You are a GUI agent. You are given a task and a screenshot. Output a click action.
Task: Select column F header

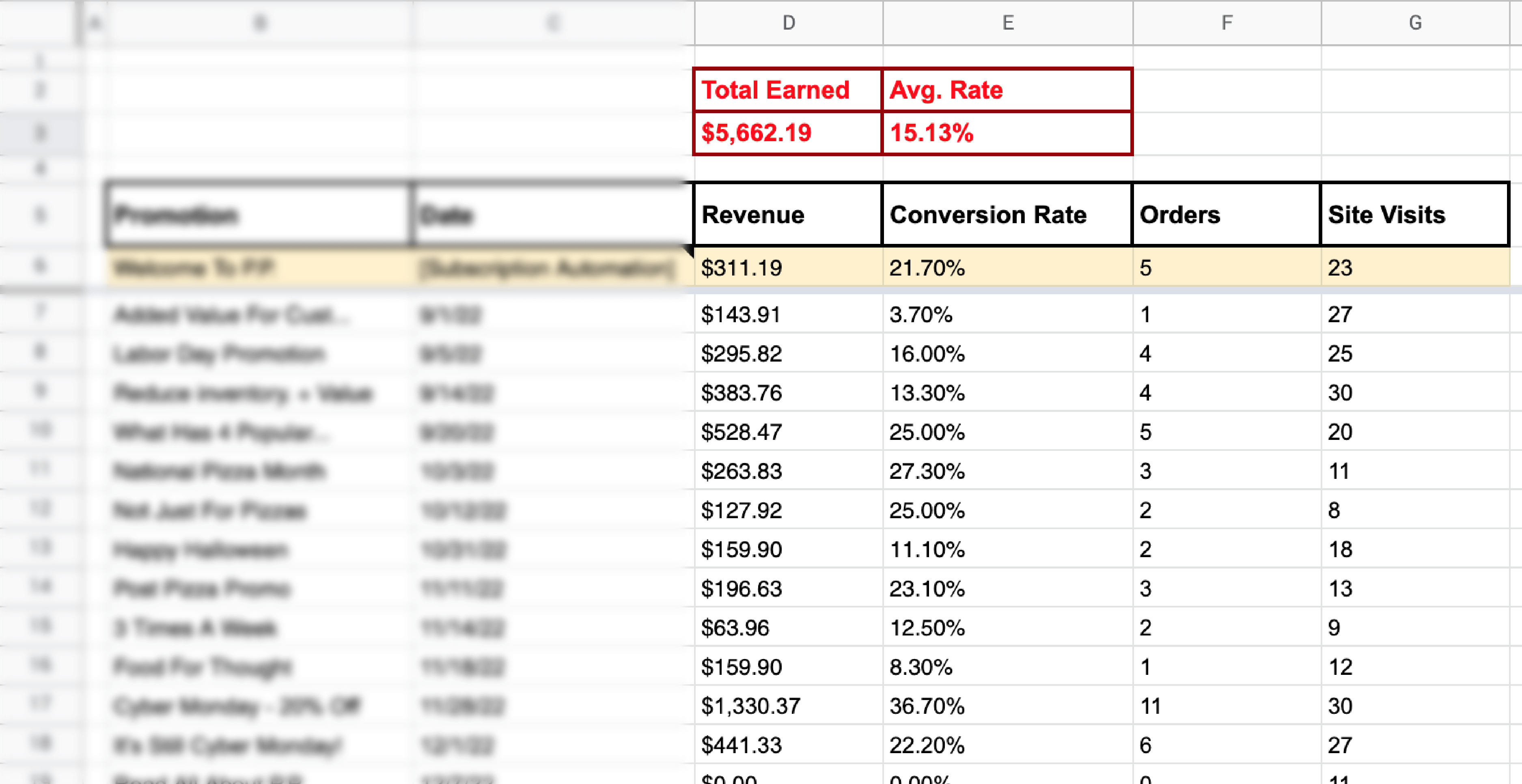[1227, 23]
